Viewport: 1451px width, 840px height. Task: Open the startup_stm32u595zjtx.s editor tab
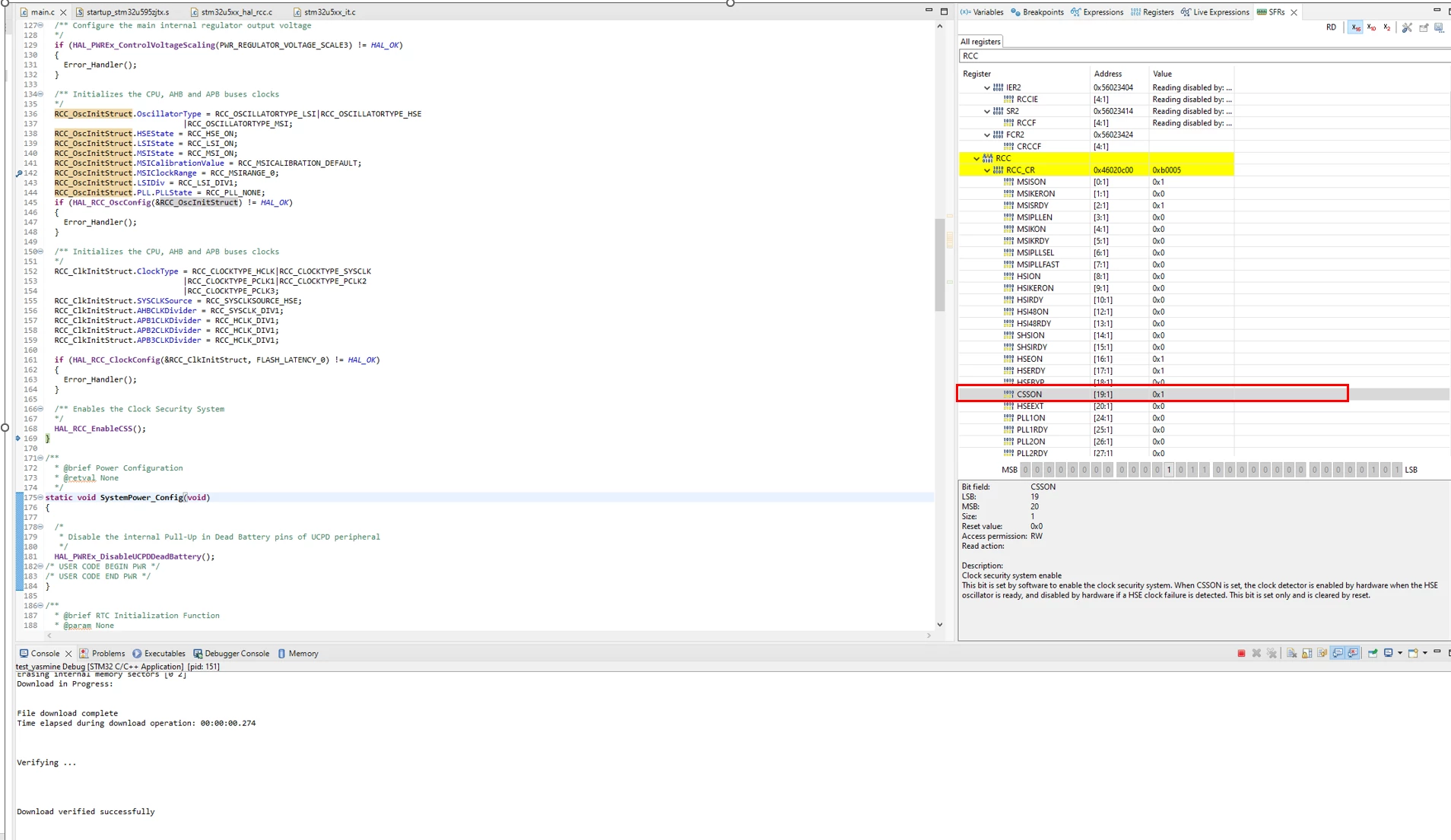pyautogui.click(x=122, y=12)
